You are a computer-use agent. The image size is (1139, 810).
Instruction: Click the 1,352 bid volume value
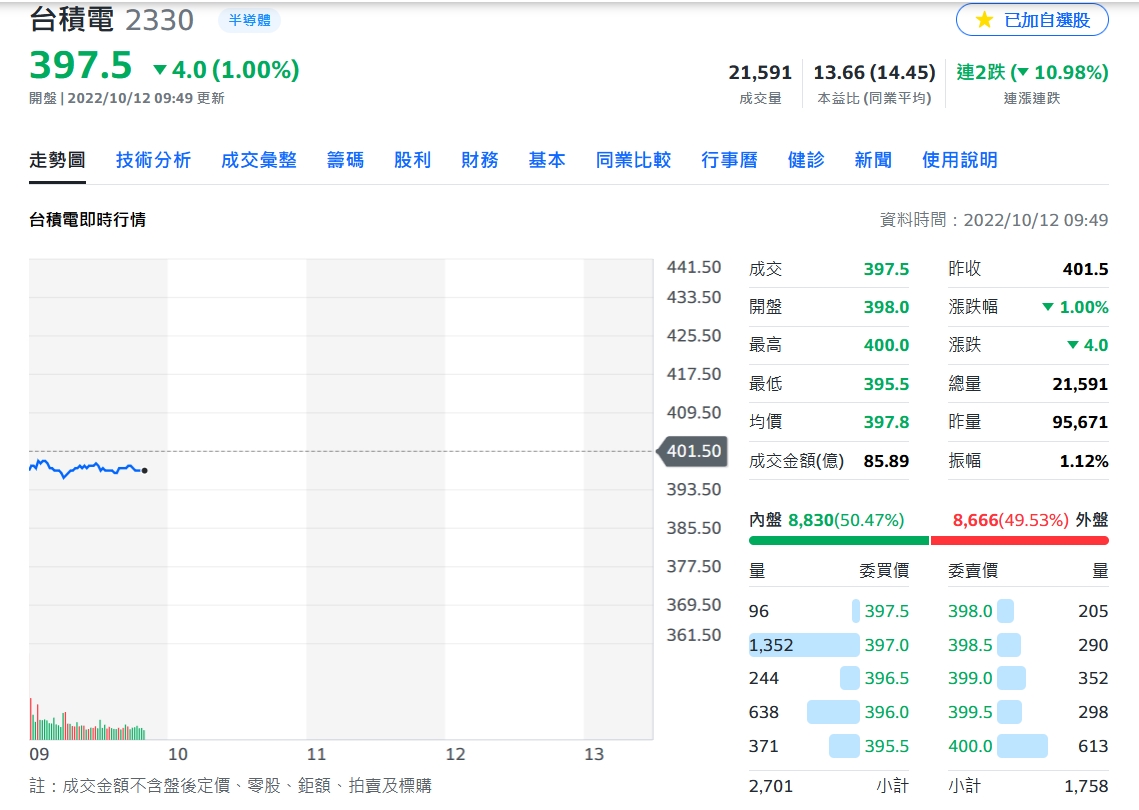tap(771, 645)
